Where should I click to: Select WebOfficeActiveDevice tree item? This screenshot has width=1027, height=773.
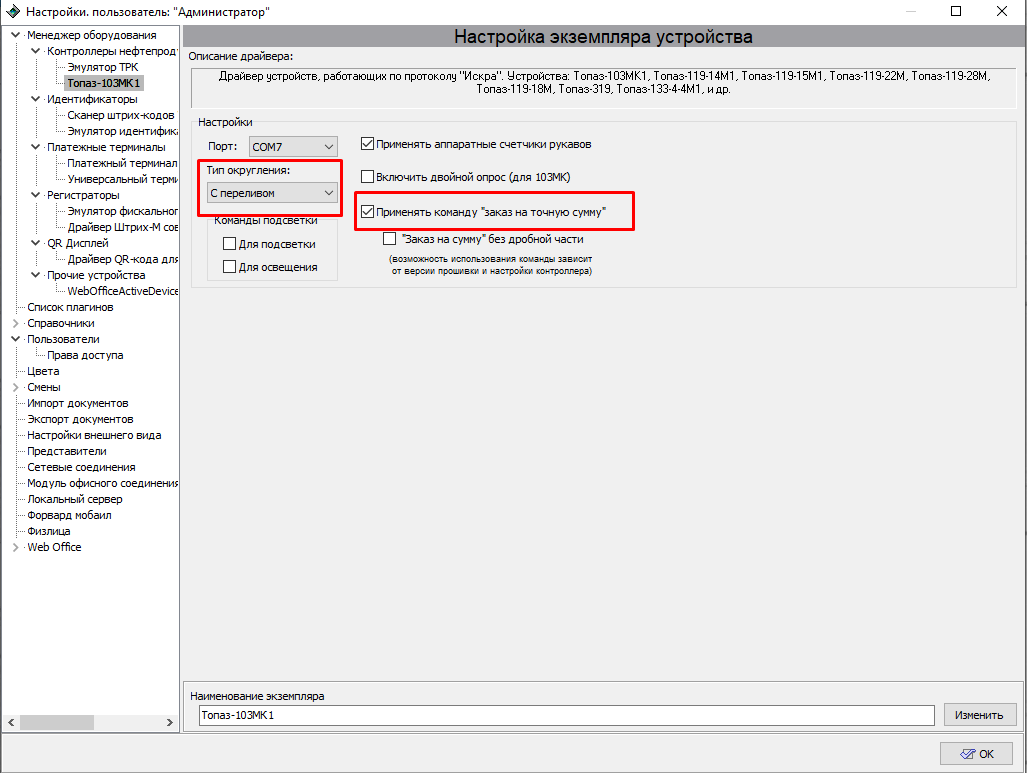click(122, 291)
